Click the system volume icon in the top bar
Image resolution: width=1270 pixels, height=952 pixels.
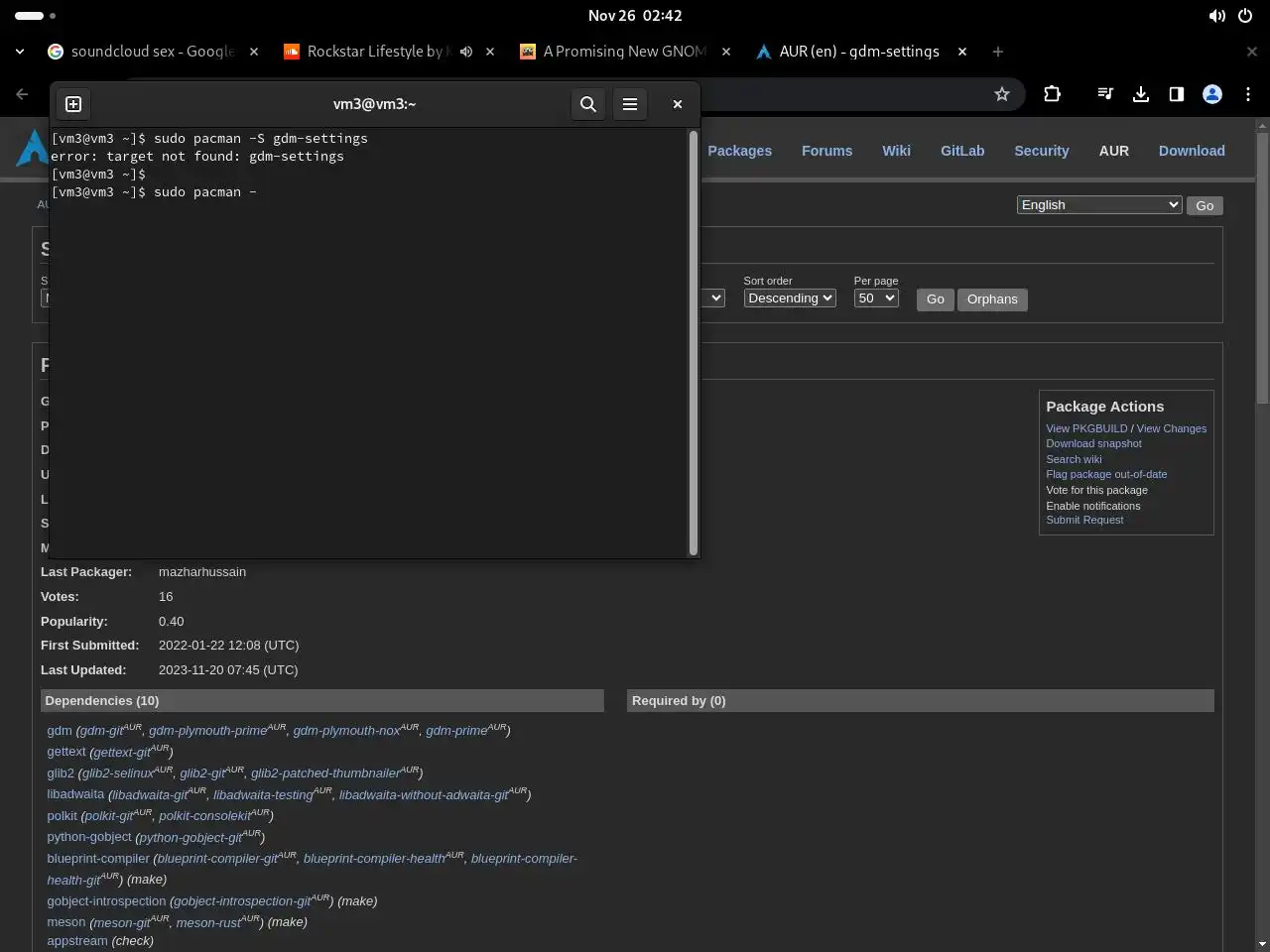click(1217, 16)
